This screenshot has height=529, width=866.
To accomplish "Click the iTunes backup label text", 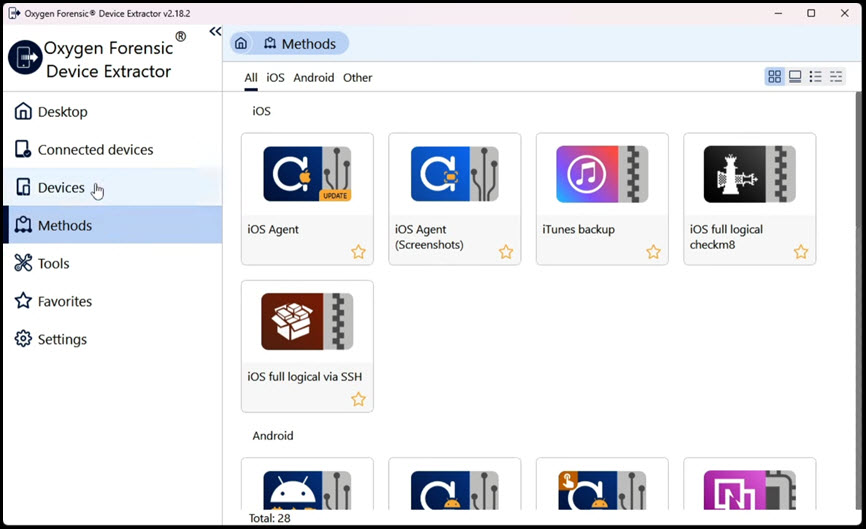I will tap(578, 229).
